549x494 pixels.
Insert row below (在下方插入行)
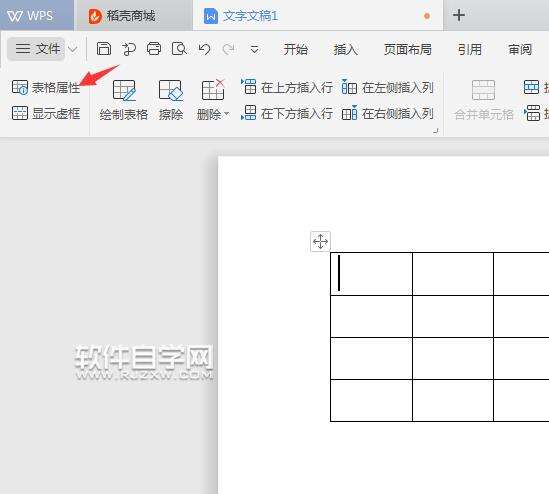click(287, 113)
